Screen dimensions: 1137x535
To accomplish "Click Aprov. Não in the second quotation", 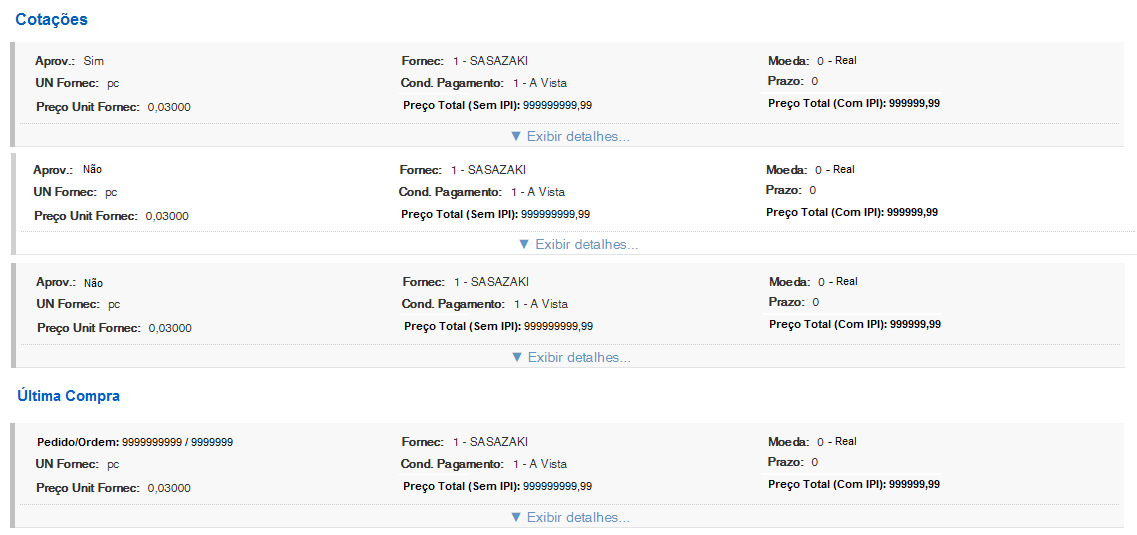I will click(92, 170).
